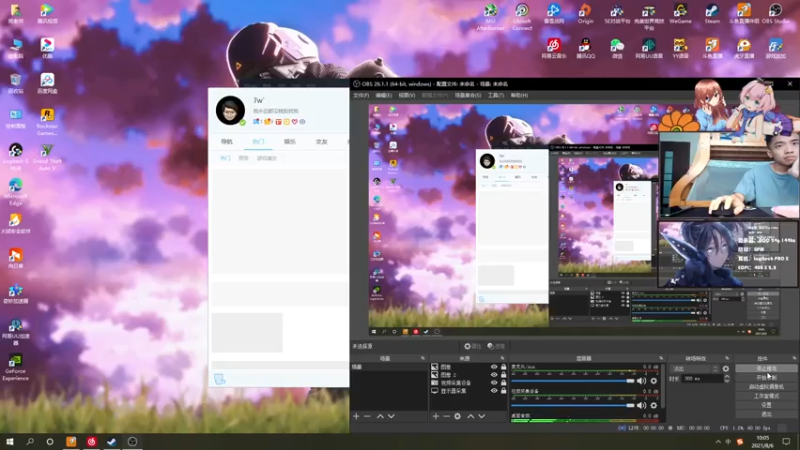800x450 pixels.
Task: Switch to 导航 tab in YY window
Action: pyautogui.click(x=227, y=141)
